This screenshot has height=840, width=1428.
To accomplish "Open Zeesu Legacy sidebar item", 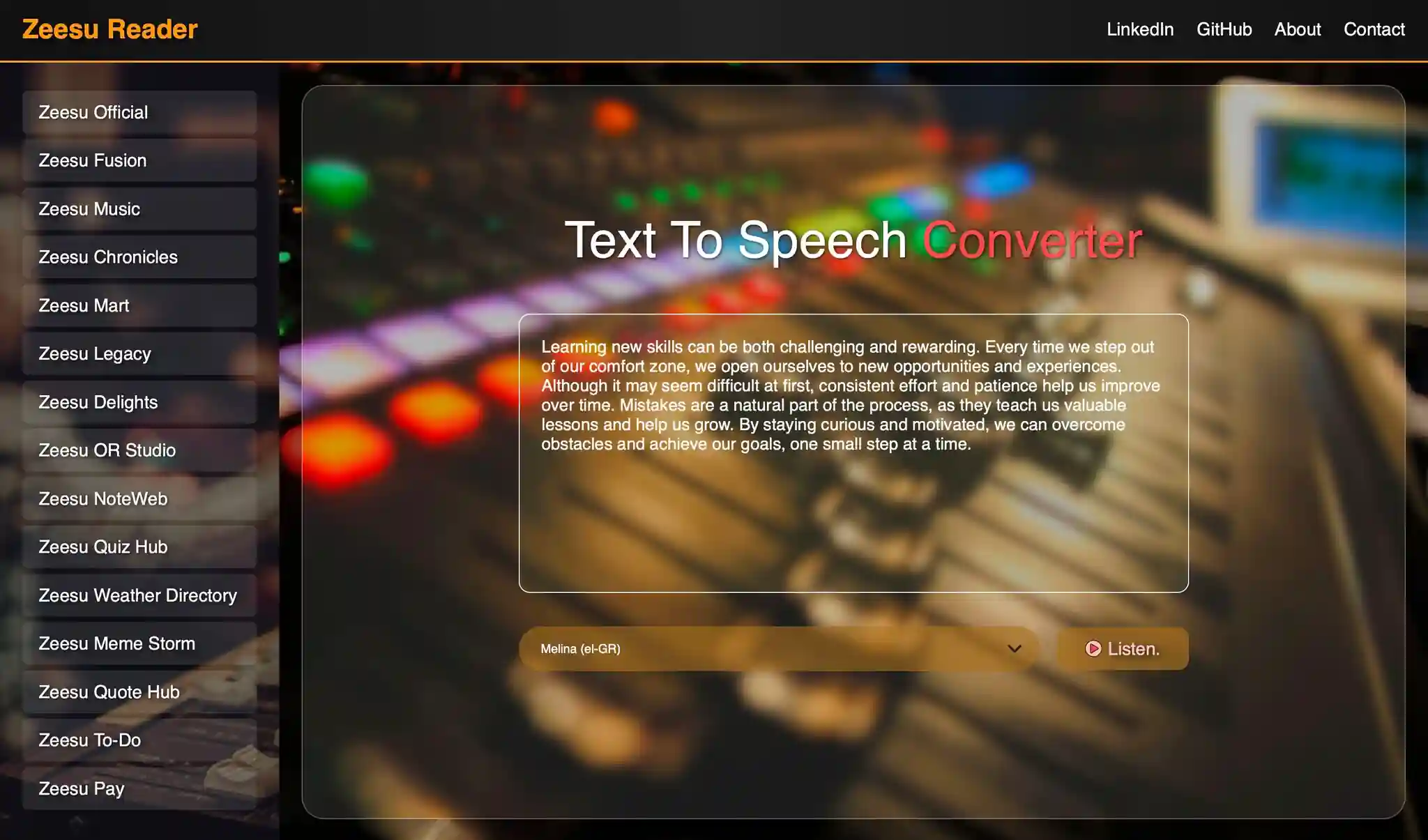I will [139, 354].
